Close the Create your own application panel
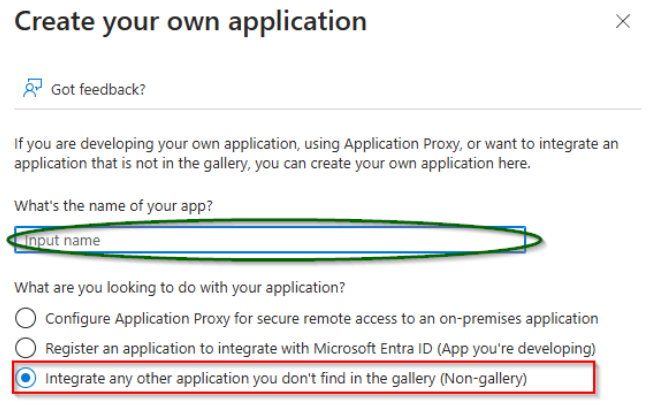This screenshot has width=655, height=408. (623, 20)
